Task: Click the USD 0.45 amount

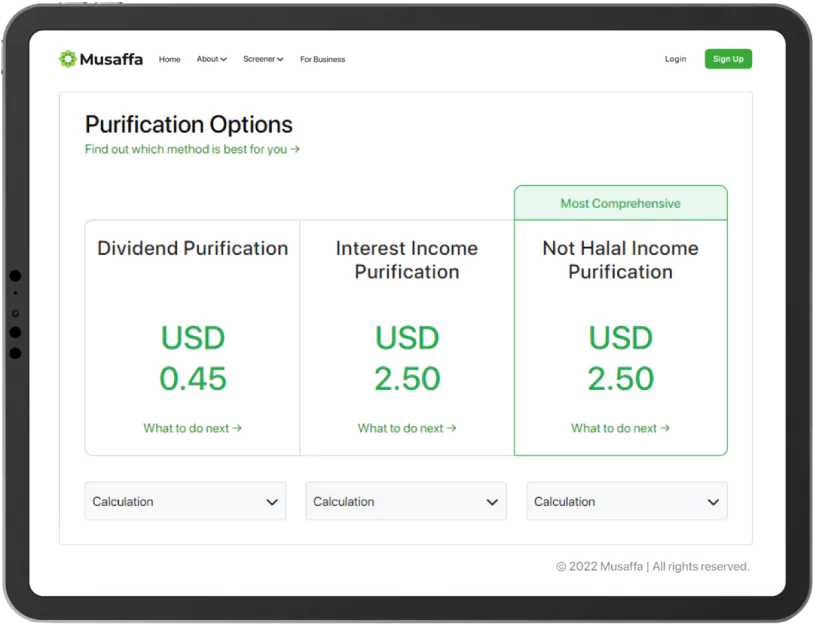Action: coord(193,358)
